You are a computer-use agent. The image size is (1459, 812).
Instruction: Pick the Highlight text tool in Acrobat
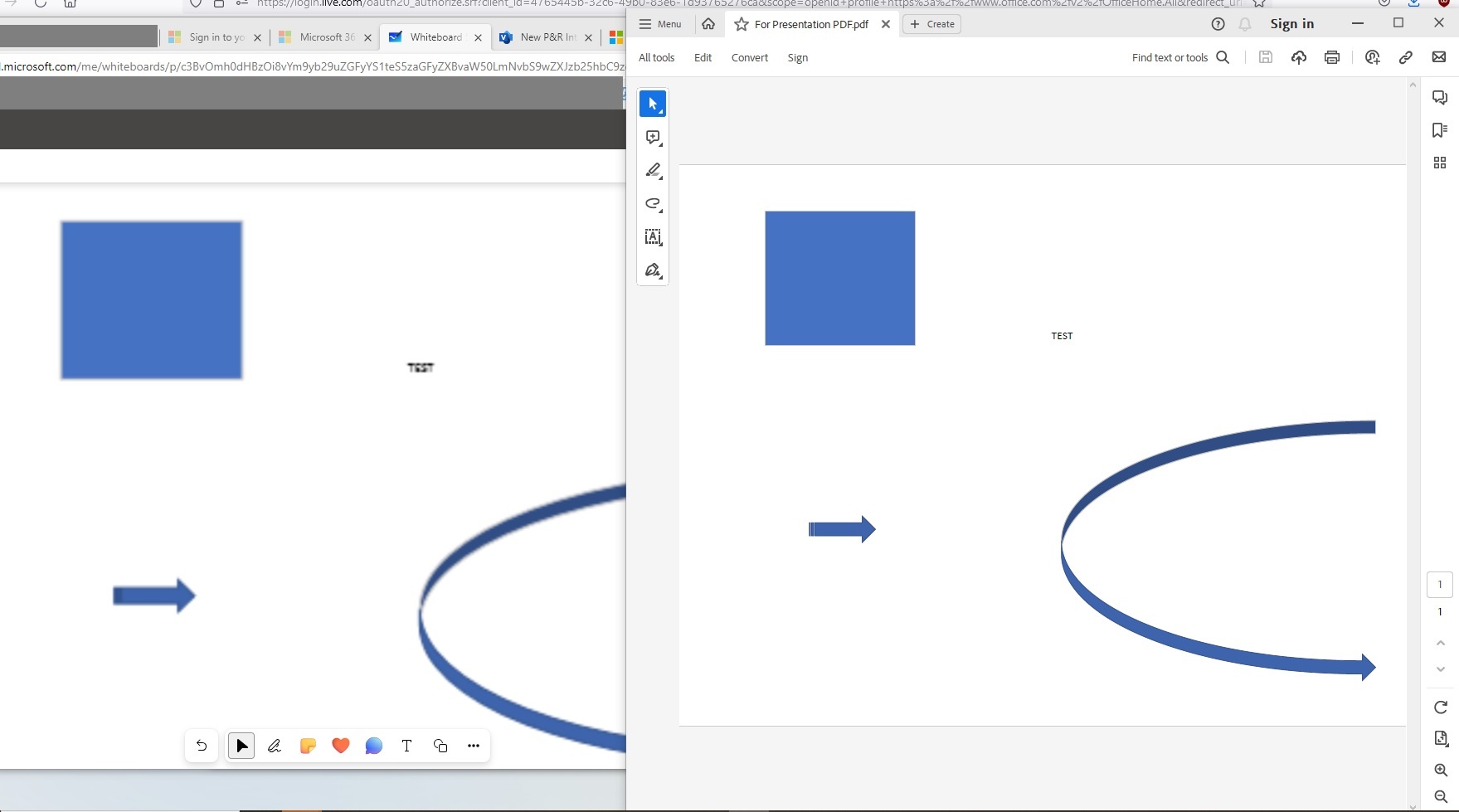coord(653,171)
